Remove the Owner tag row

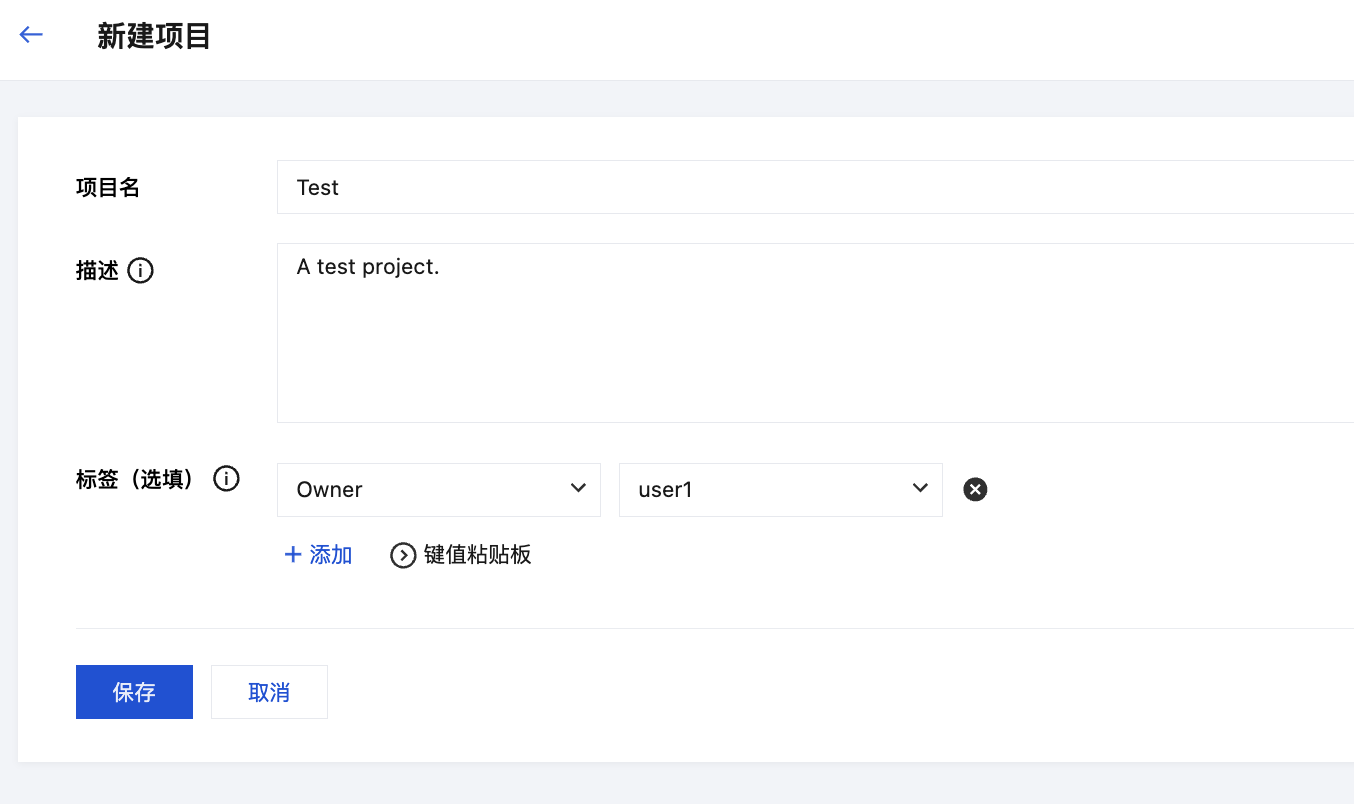point(975,489)
